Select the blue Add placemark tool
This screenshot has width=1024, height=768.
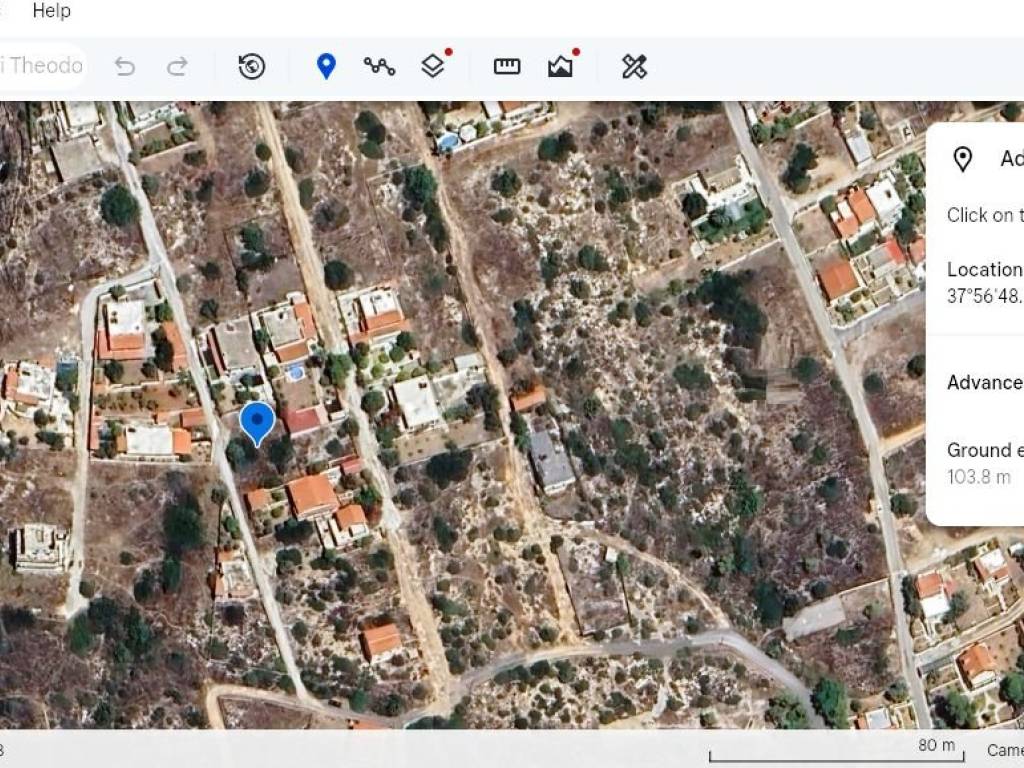[326, 66]
